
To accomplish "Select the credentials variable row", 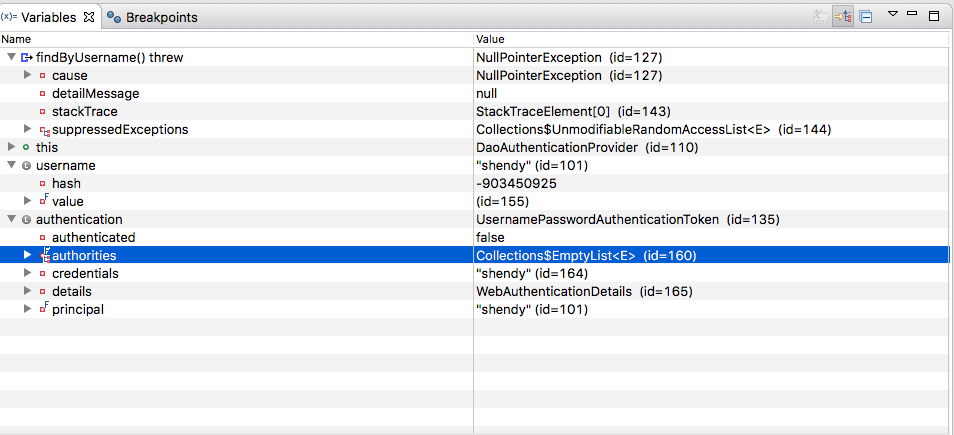I will coord(475,273).
